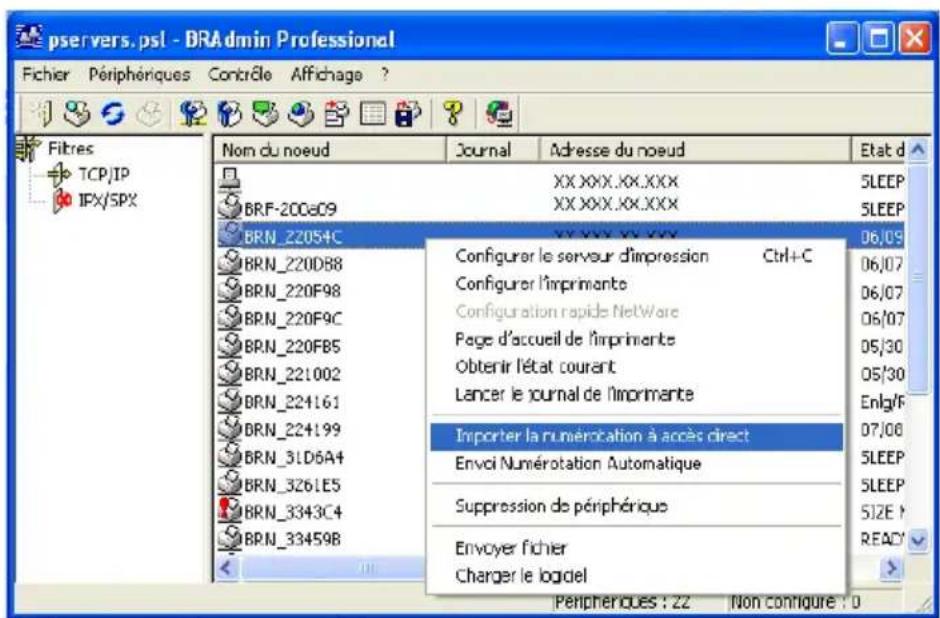Click the horizontal scrollbar right arrow
The height and width of the screenshot is (618, 940).
(x=893, y=568)
